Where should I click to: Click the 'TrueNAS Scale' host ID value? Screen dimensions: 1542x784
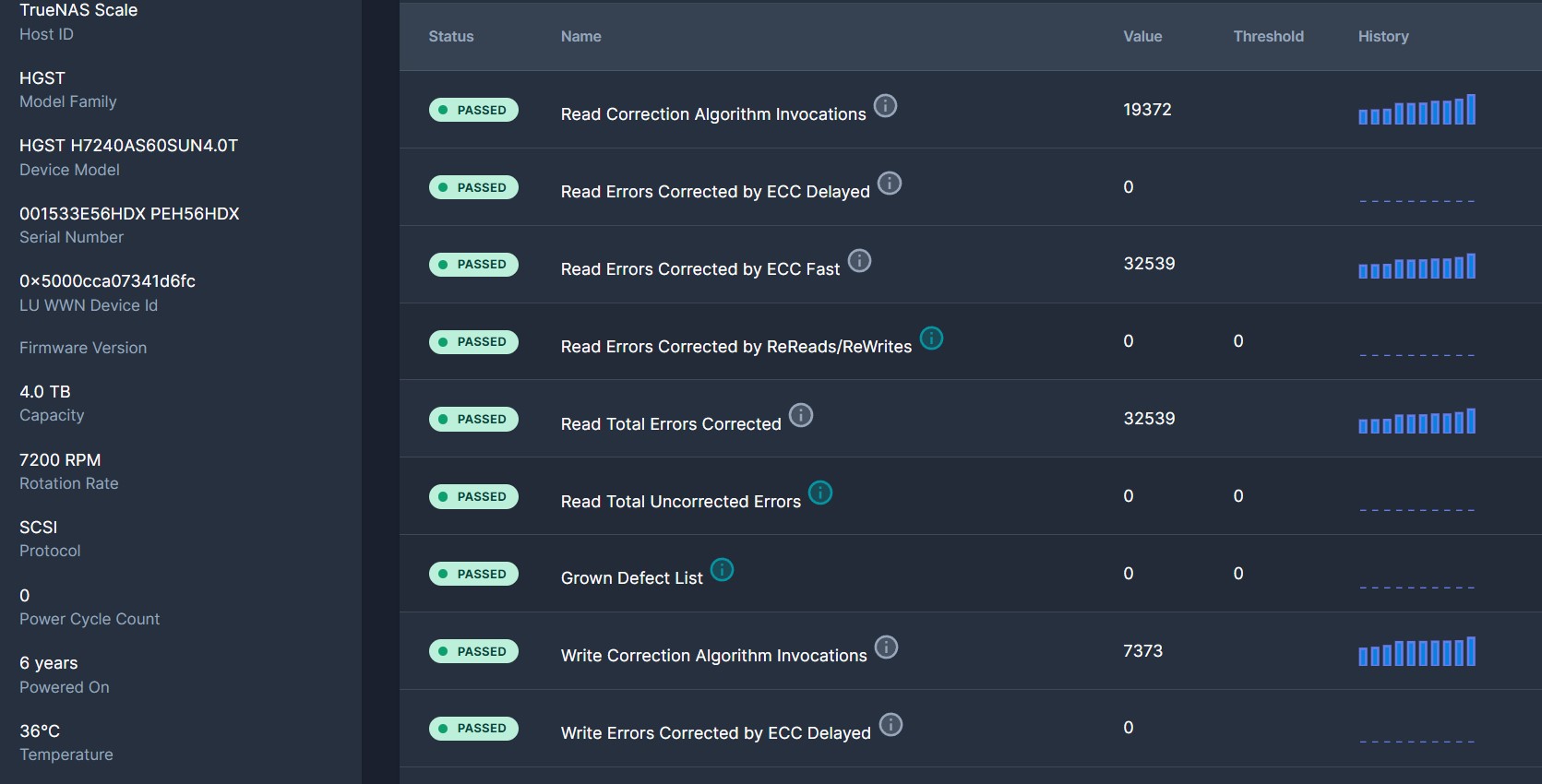coord(78,10)
